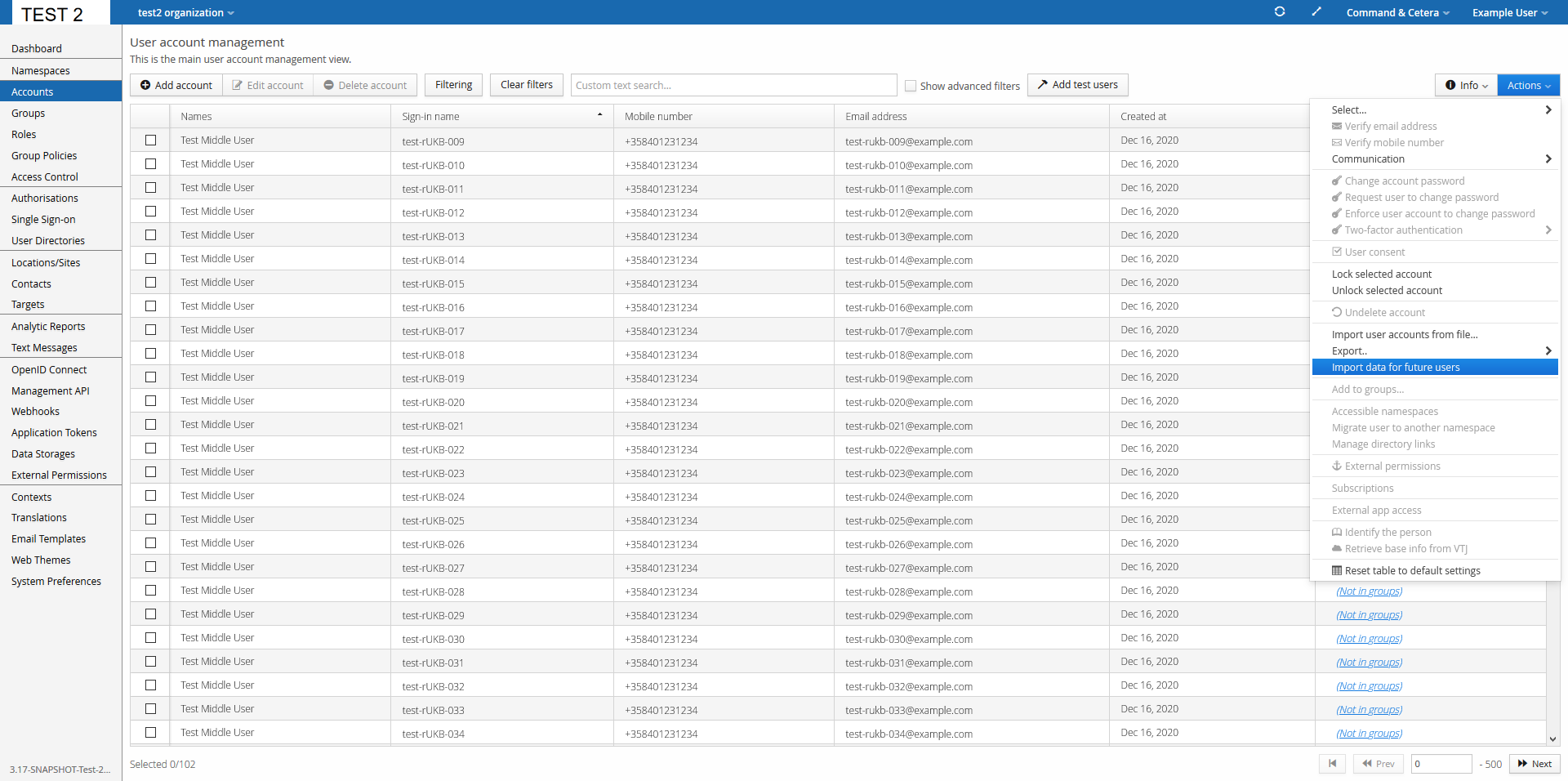Viewport: 1568px width, 781px height.
Task: Select Lock selected account menu entry
Action: (x=1381, y=274)
